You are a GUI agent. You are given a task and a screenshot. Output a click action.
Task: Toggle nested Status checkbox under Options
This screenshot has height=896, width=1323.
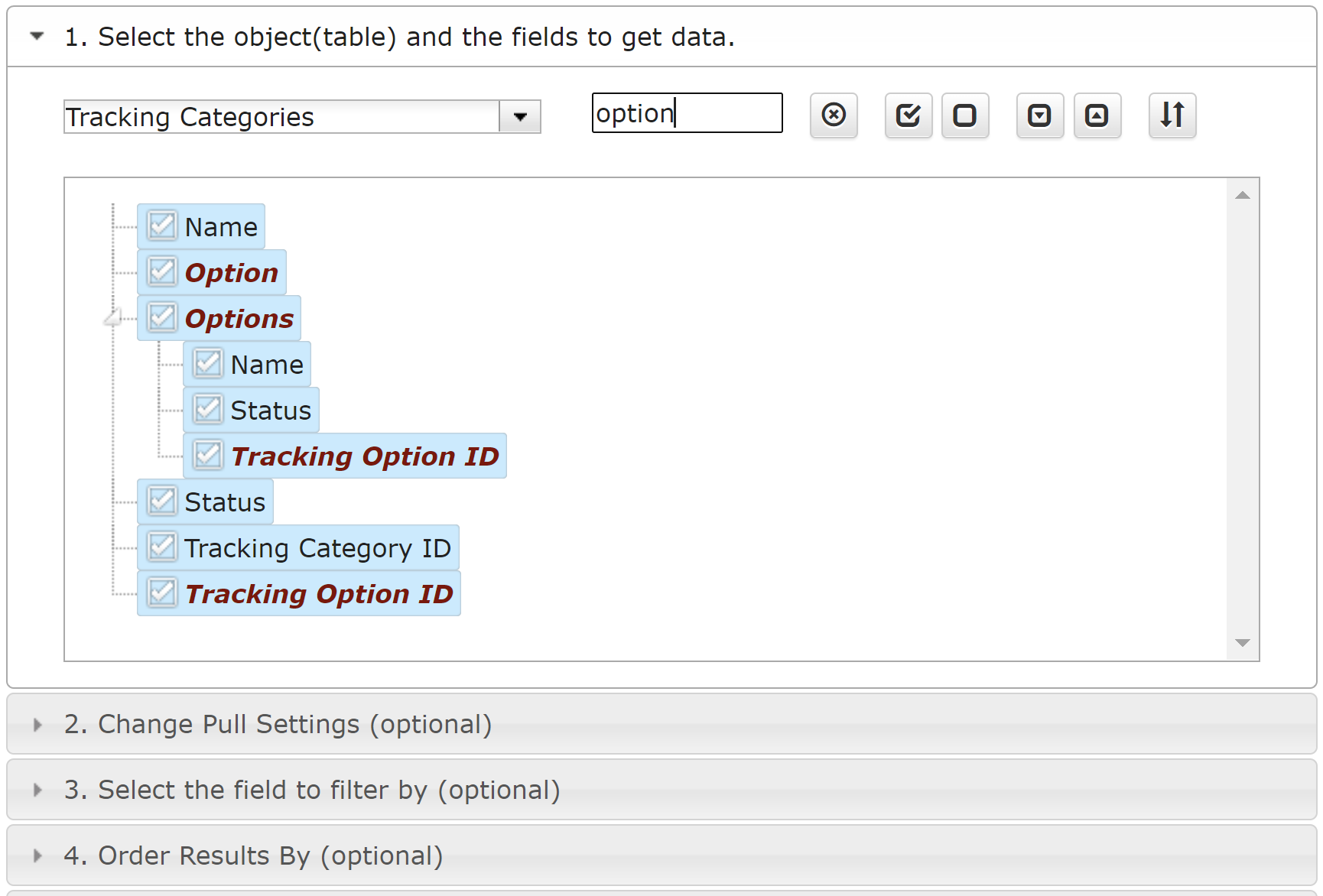(x=208, y=410)
